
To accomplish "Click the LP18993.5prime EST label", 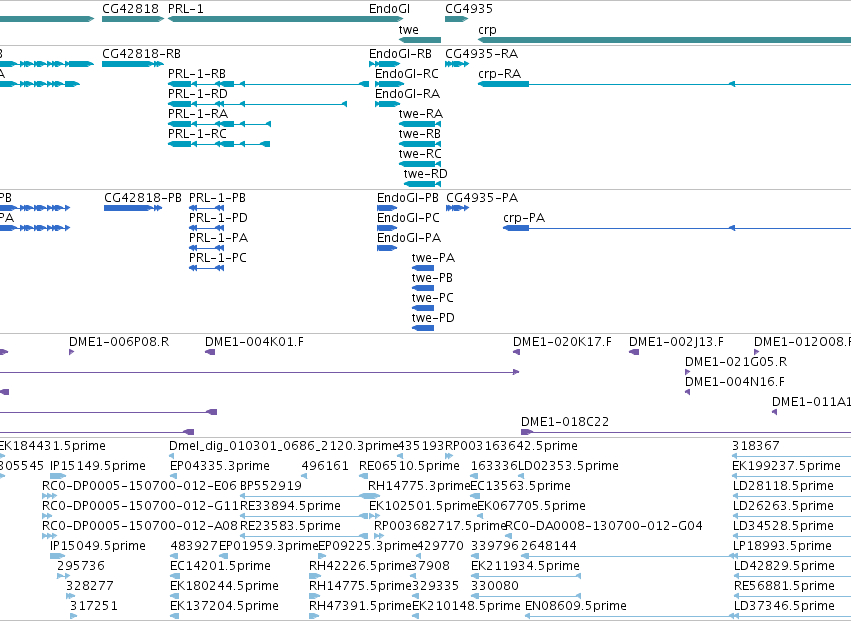I will coord(782,546).
